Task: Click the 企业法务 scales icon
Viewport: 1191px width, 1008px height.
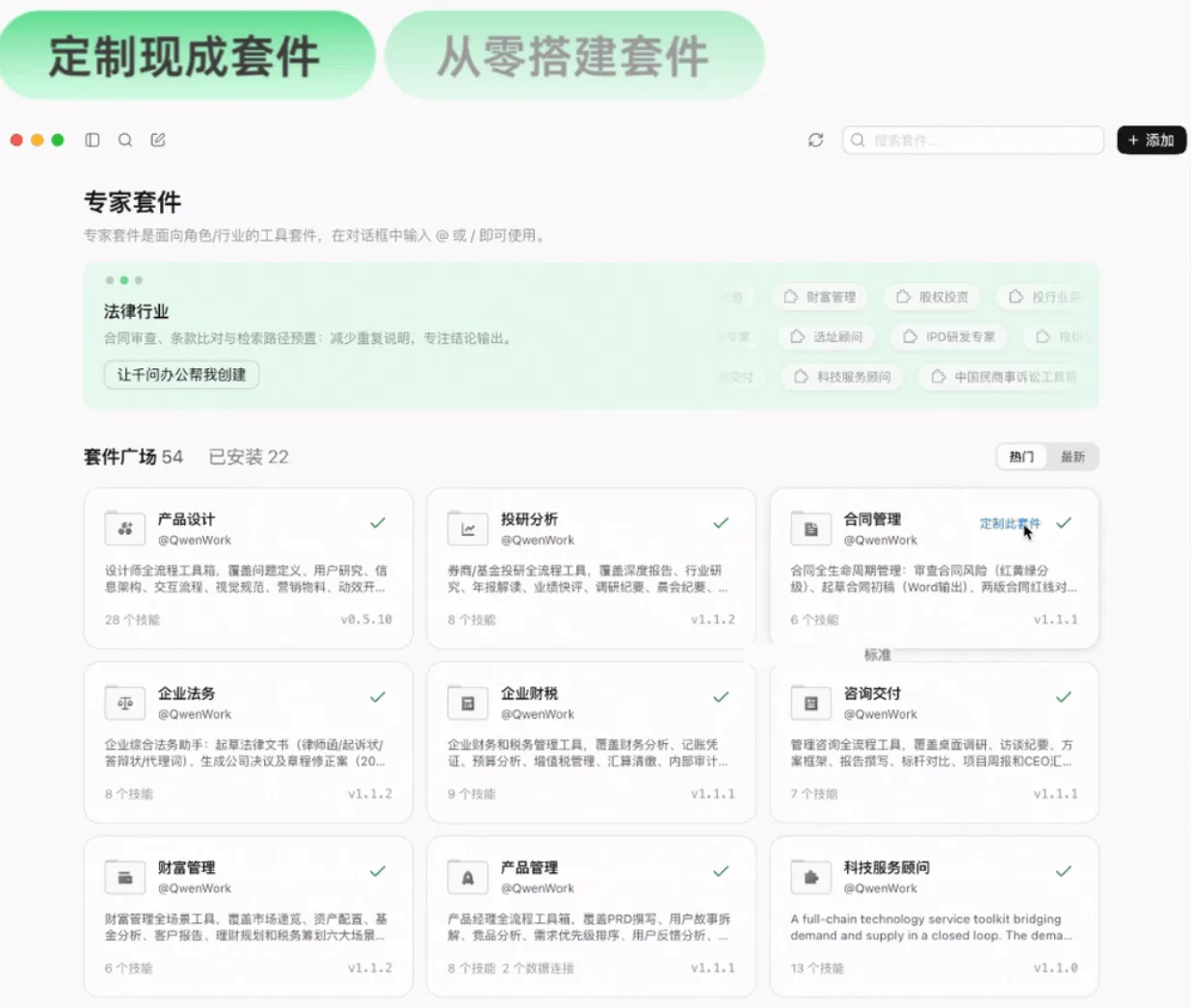Action: tap(125, 703)
